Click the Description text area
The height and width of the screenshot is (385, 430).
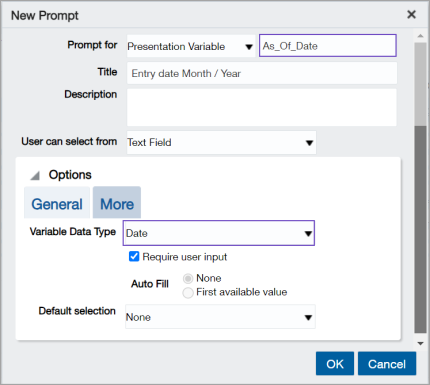pyautogui.click(x=262, y=107)
